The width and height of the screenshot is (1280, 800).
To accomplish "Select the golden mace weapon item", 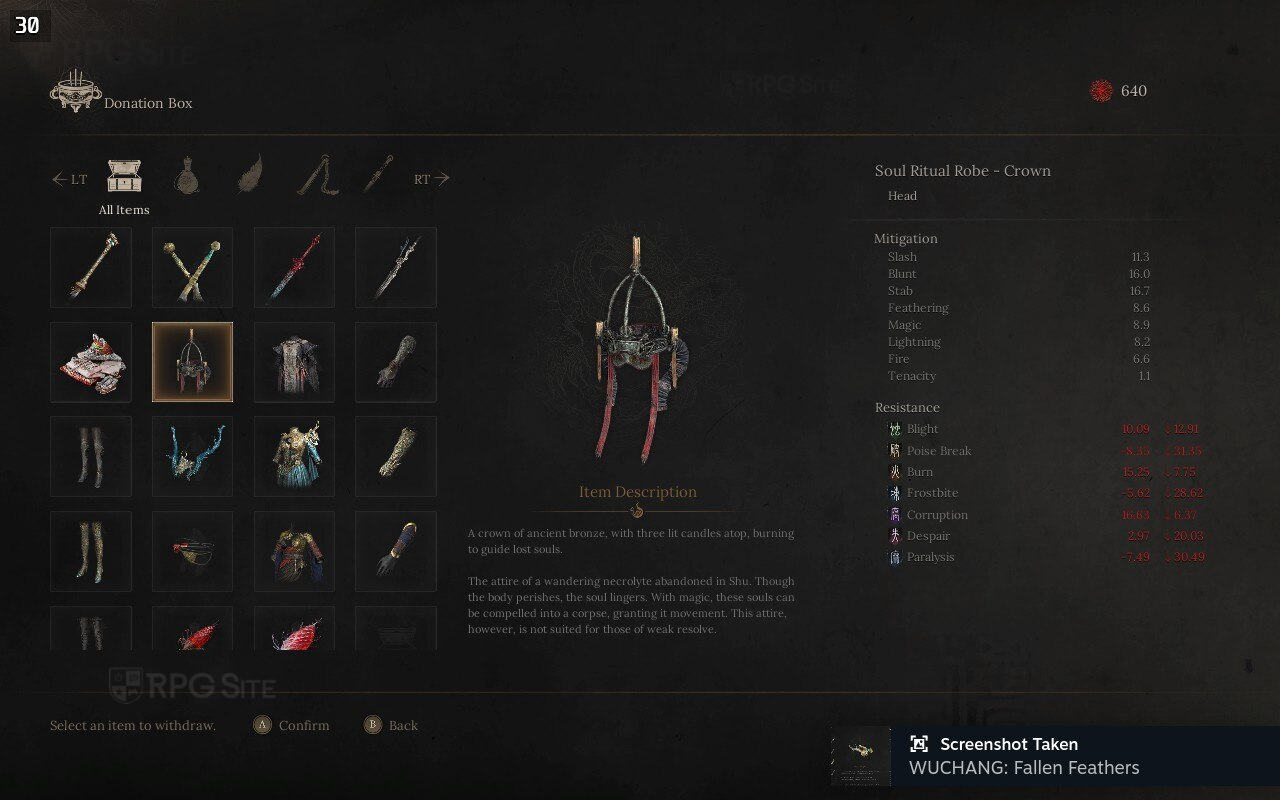I will pos(91,267).
